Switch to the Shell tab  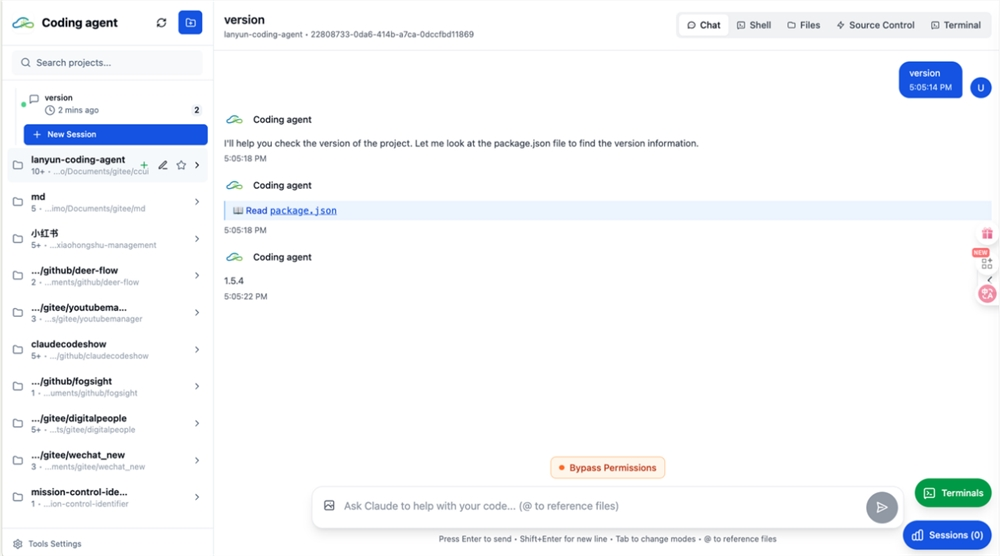coord(754,25)
